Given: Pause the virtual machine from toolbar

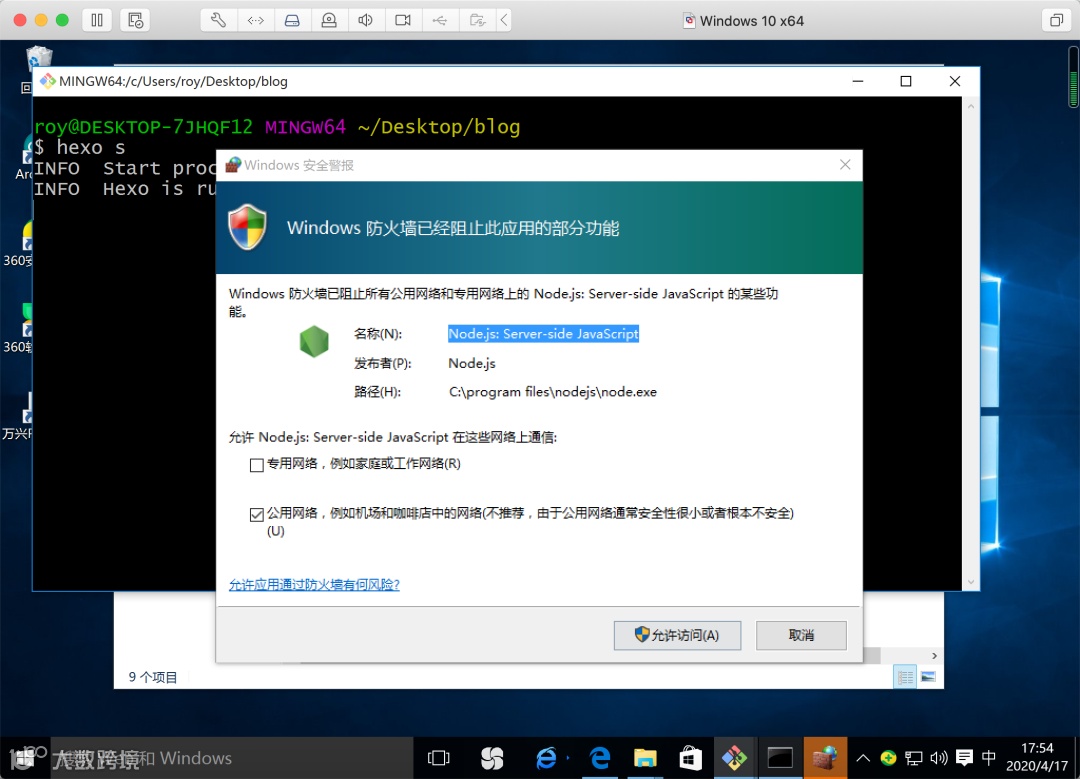Looking at the screenshot, I should pos(97,20).
